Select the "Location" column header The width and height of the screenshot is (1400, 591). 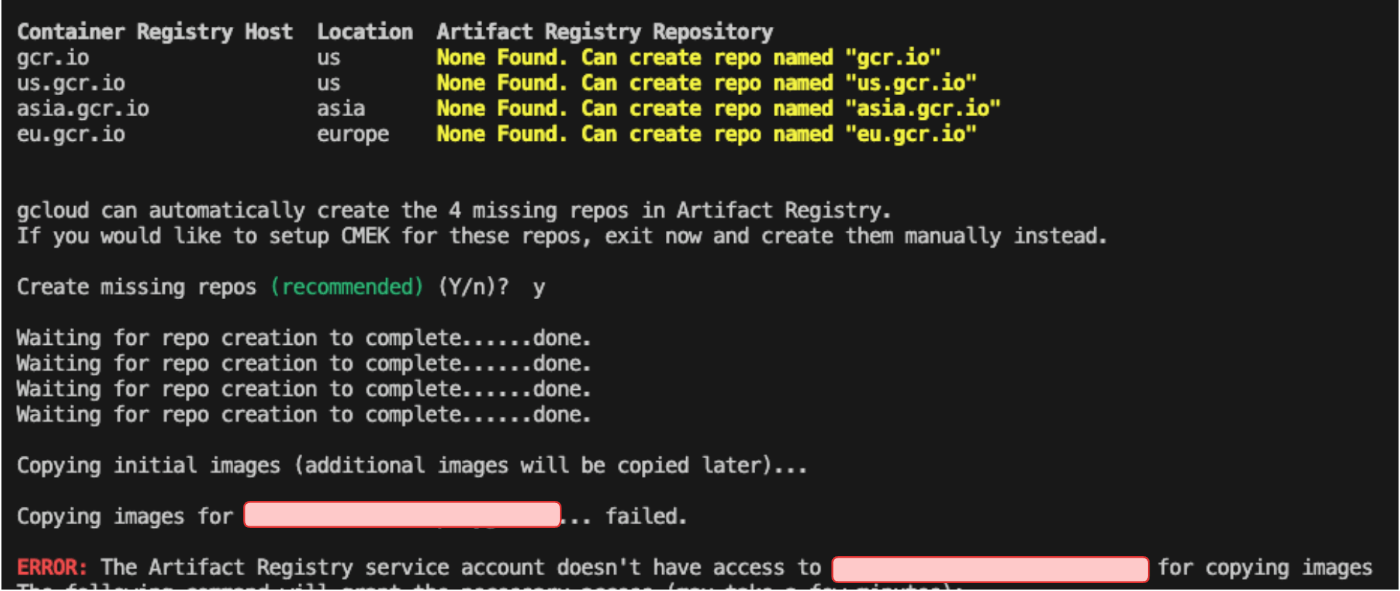365,32
